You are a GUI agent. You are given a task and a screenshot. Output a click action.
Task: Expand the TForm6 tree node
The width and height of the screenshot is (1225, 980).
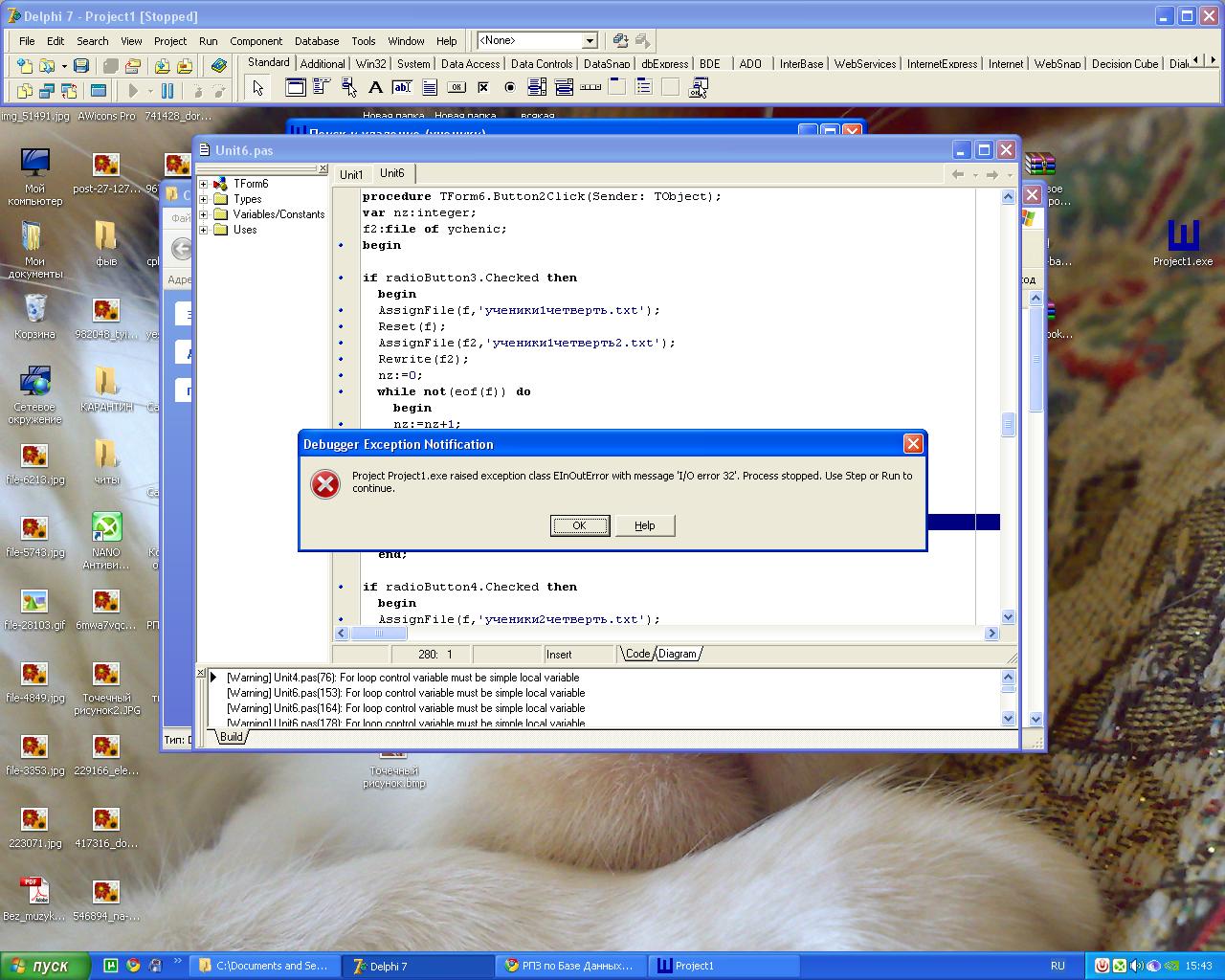[203, 184]
